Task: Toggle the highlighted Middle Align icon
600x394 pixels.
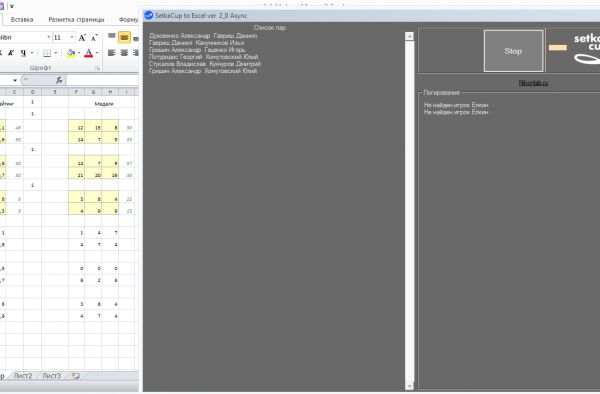Action: (x=124, y=37)
